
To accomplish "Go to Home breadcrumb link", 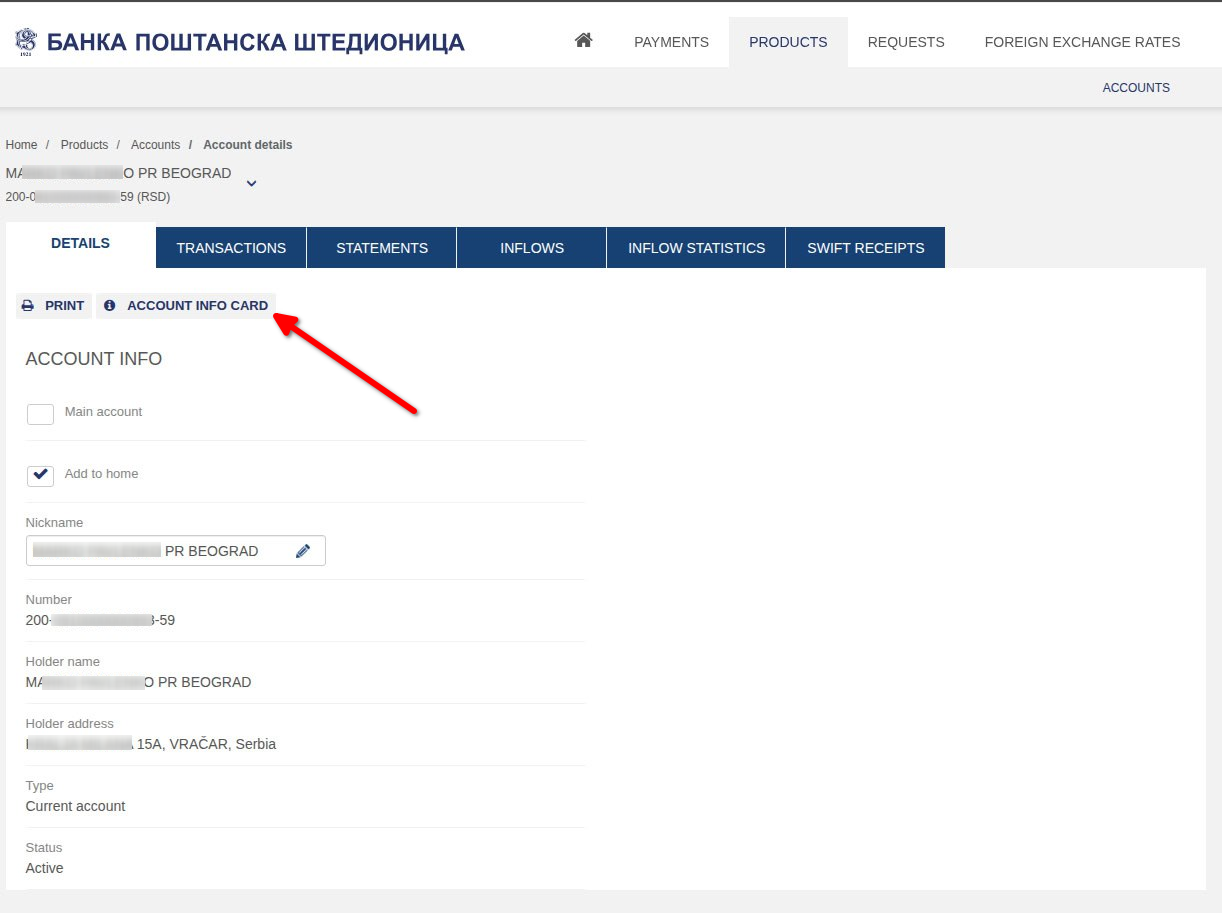I will [21, 145].
